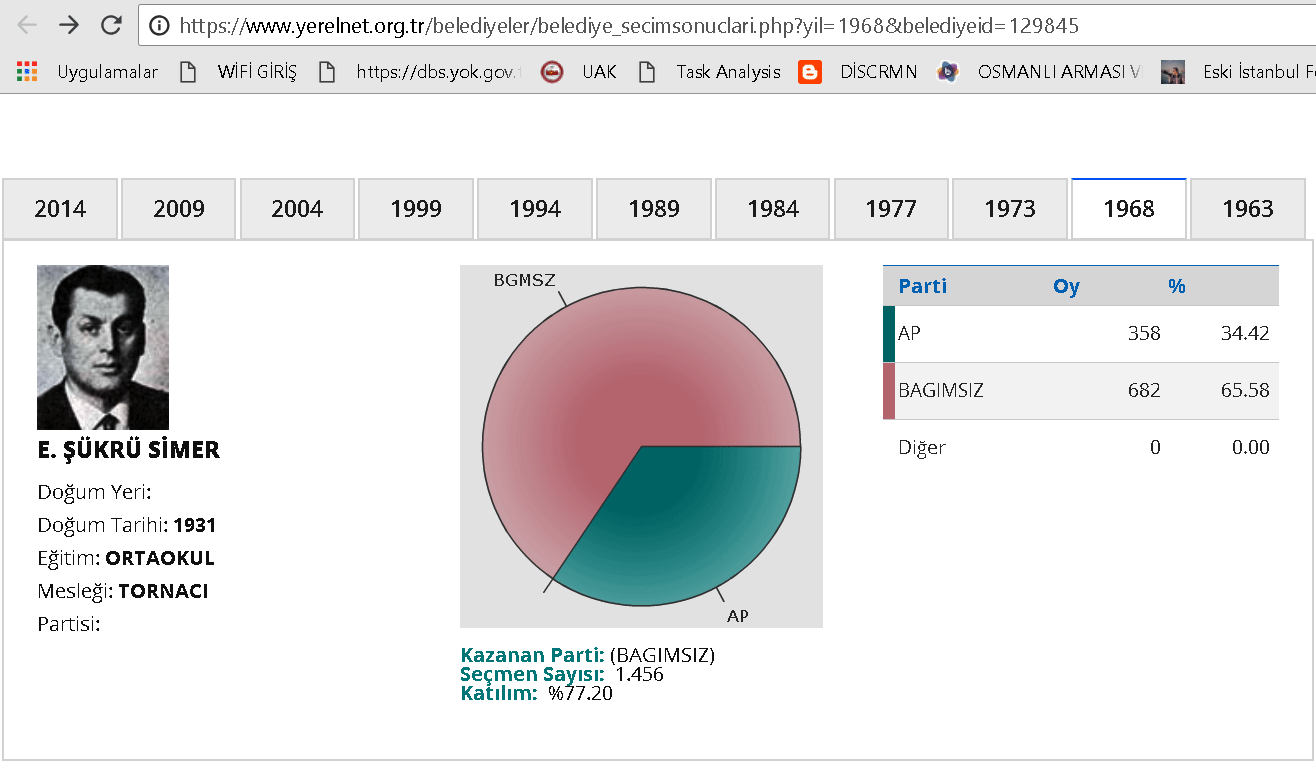Screen dimensions: 1316x777
Task: Click the AP label below pie chart
Action: (738, 616)
